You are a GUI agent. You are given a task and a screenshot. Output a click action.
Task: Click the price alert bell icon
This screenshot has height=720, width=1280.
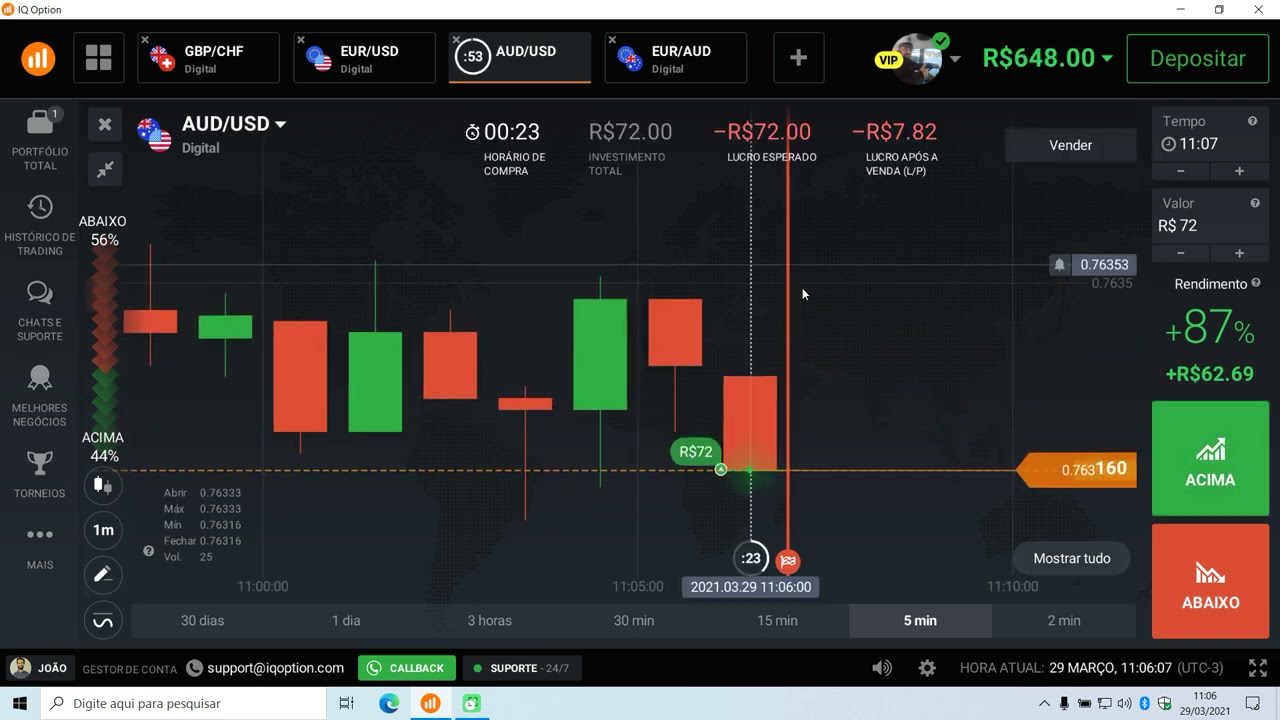pos(1059,265)
